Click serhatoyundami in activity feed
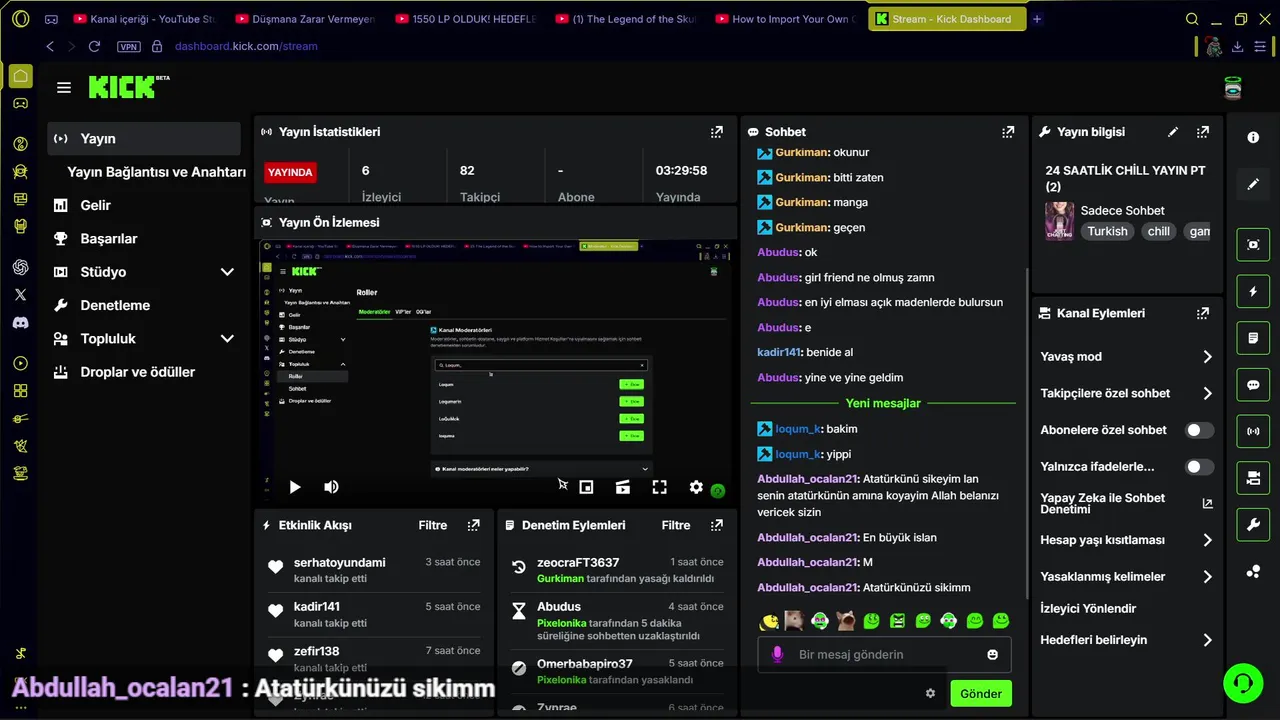Viewport: 1280px width, 720px height. 339,563
